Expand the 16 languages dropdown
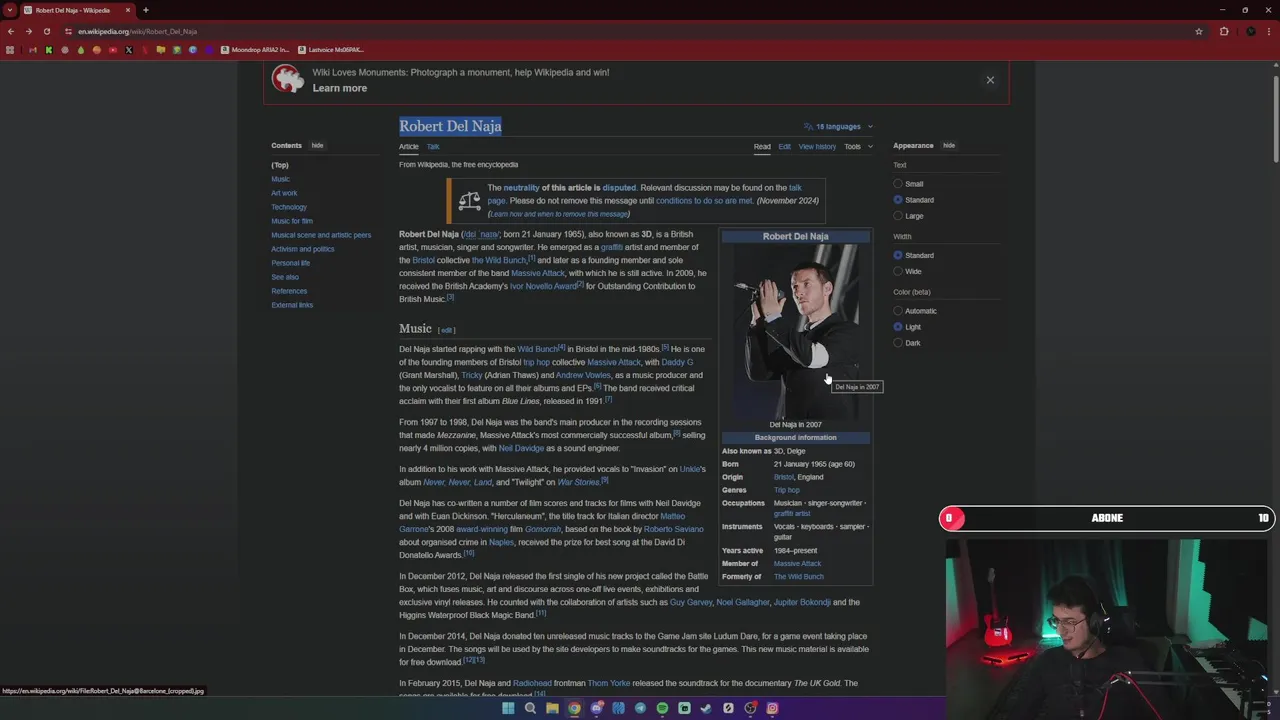This screenshot has height=720, width=1280. click(x=838, y=127)
